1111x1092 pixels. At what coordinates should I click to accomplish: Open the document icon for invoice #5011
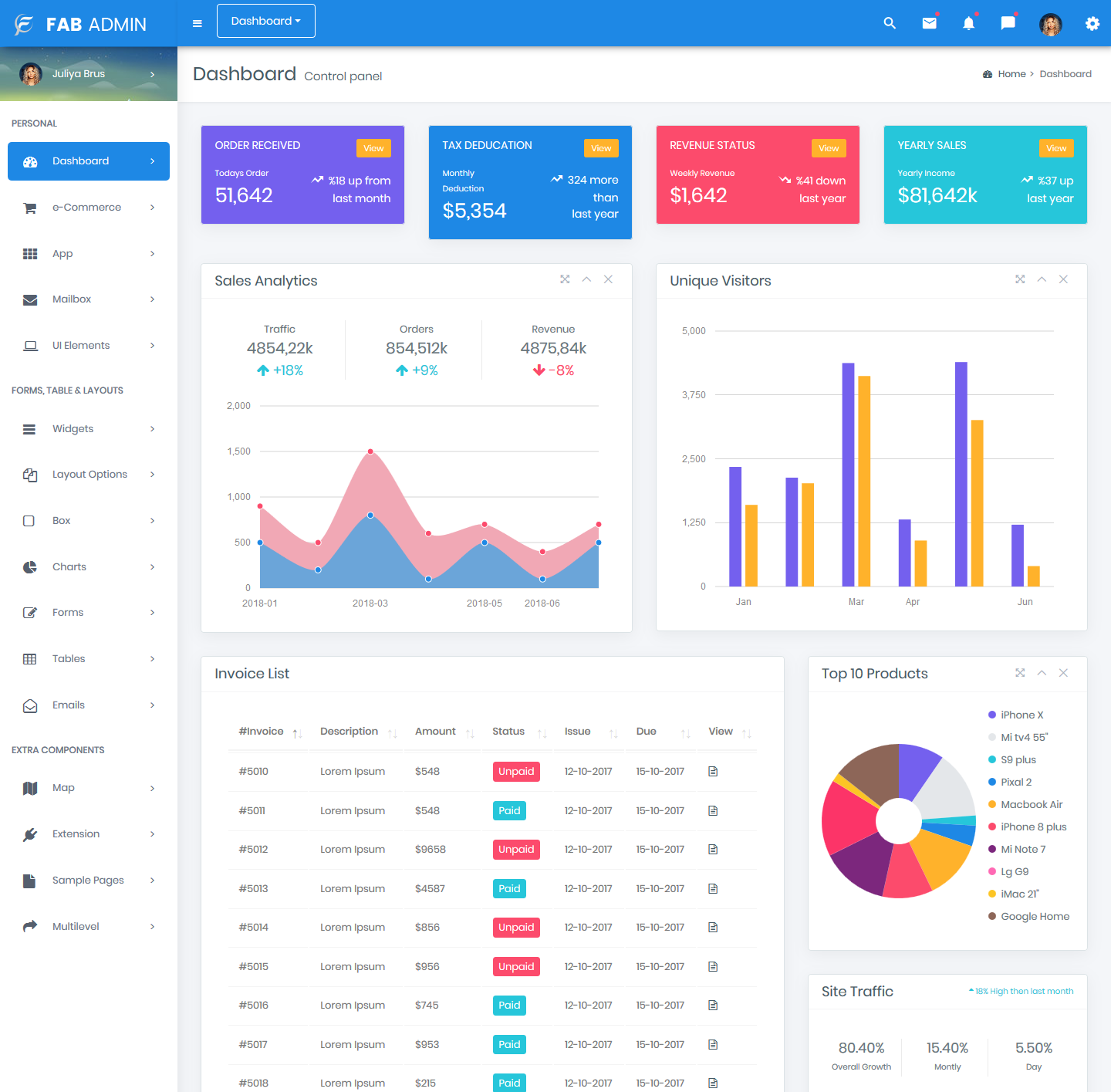point(713,810)
